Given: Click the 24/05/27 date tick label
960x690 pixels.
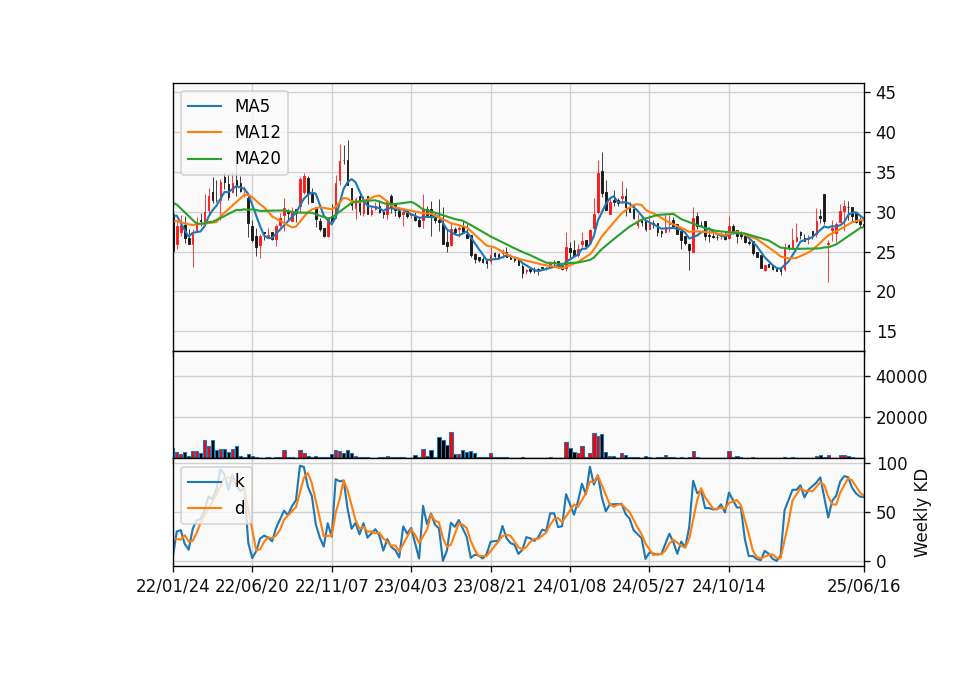Looking at the screenshot, I should coord(648,586).
